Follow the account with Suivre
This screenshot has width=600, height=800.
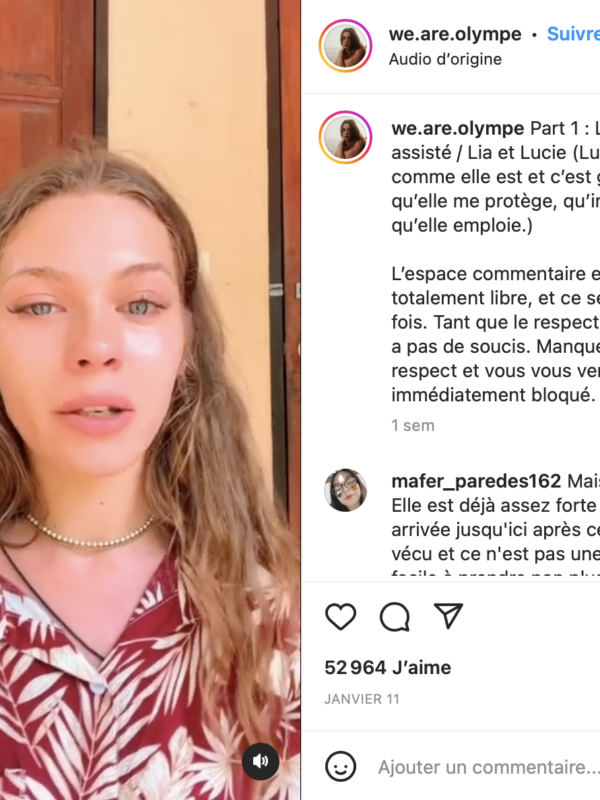pyautogui.click(x=573, y=34)
